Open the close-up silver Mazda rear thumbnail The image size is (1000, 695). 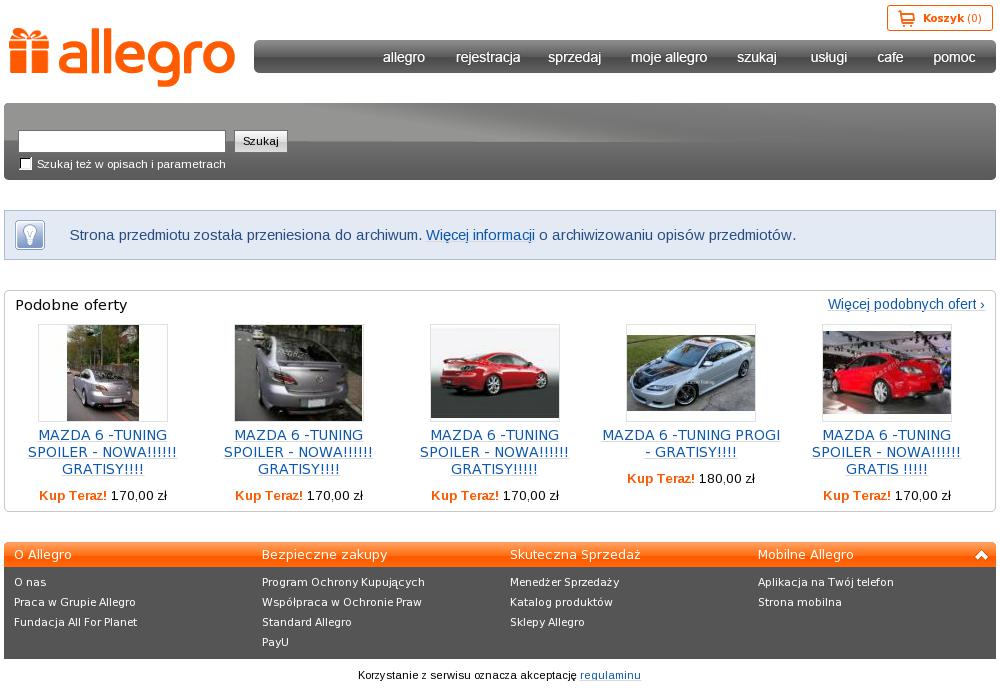click(298, 373)
